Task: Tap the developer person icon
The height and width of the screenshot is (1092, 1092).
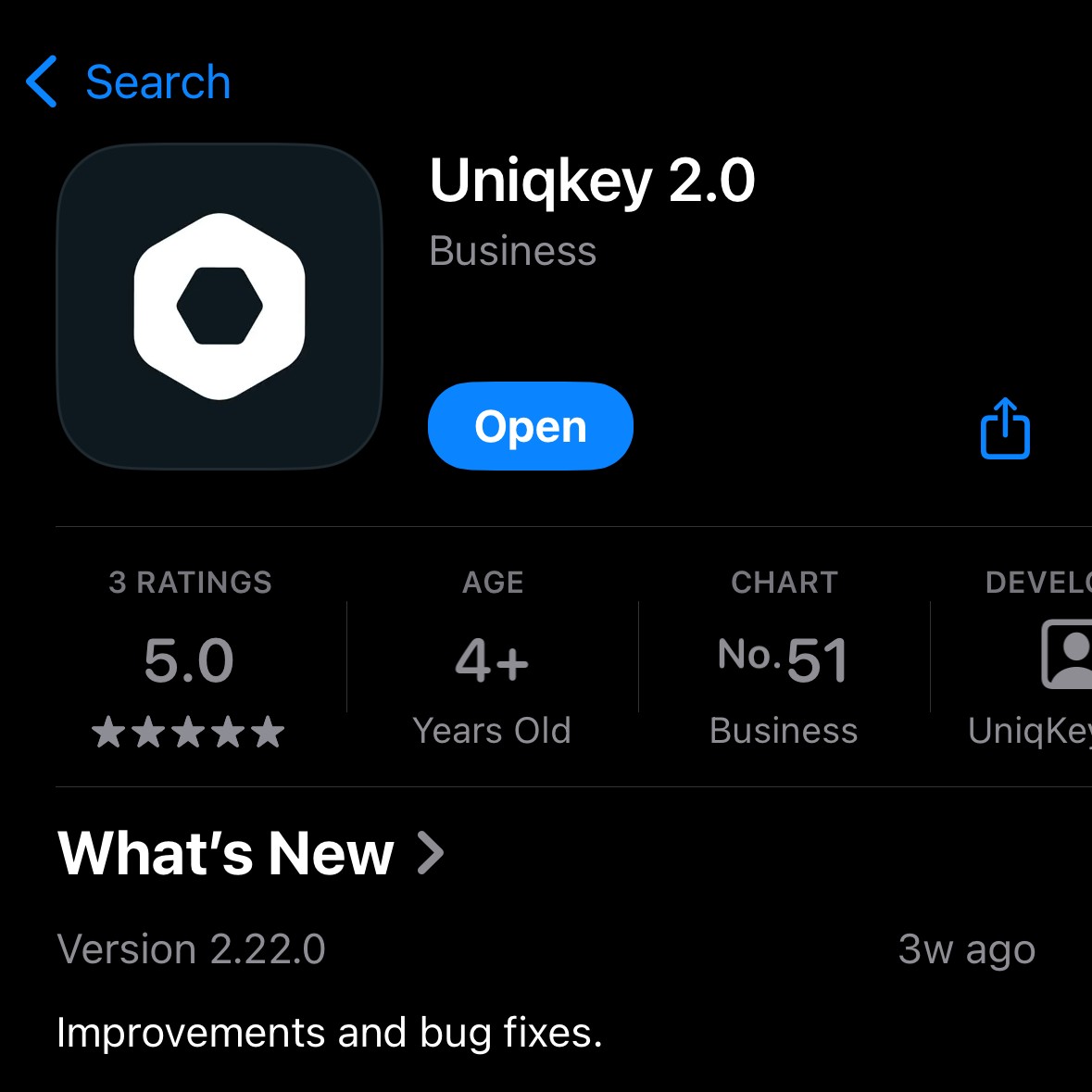Action: [x=1066, y=654]
